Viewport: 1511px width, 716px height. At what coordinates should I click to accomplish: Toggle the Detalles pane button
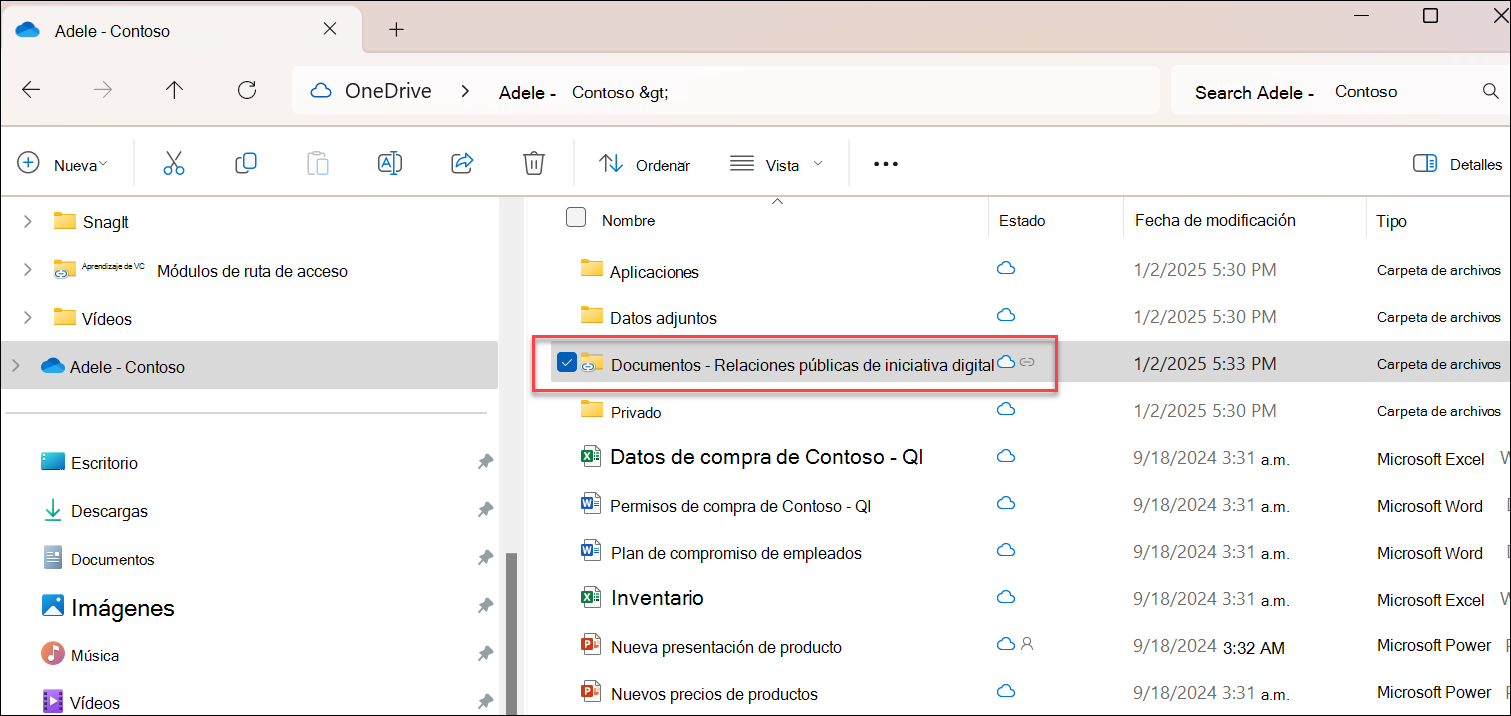[x=1457, y=164]
